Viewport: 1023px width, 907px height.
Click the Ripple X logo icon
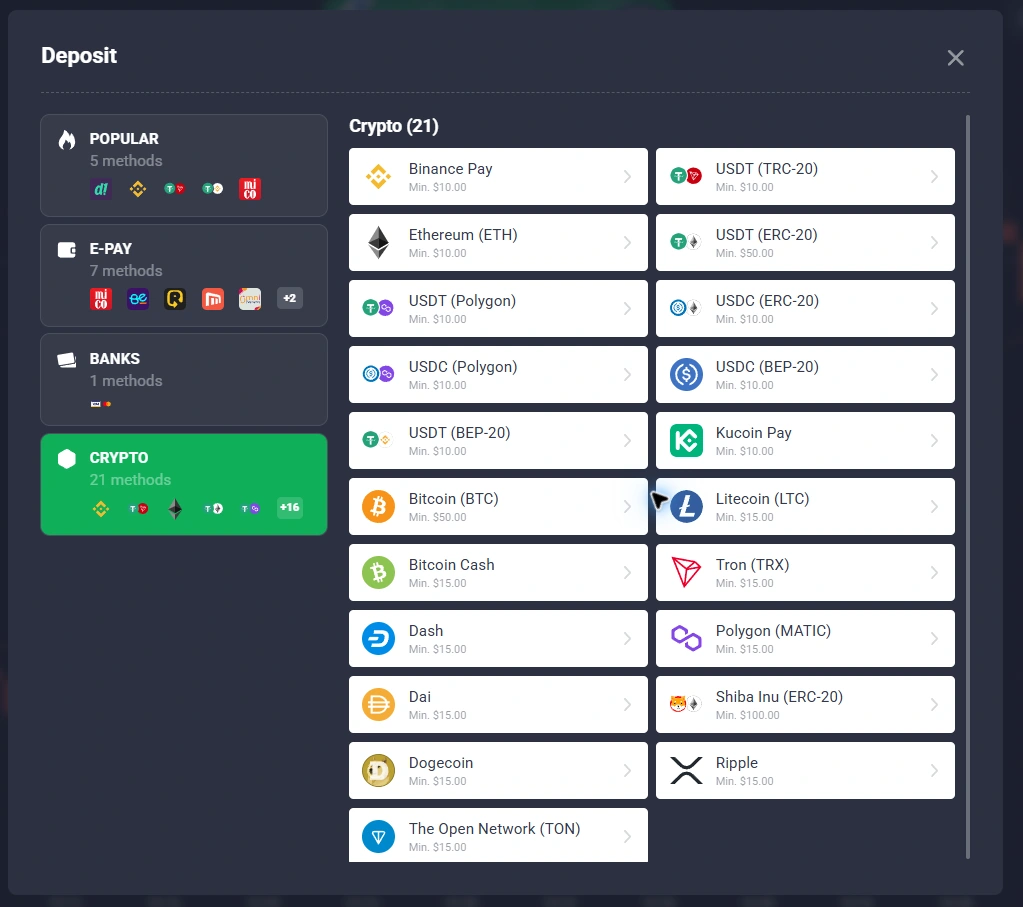(x=686, y=771)
